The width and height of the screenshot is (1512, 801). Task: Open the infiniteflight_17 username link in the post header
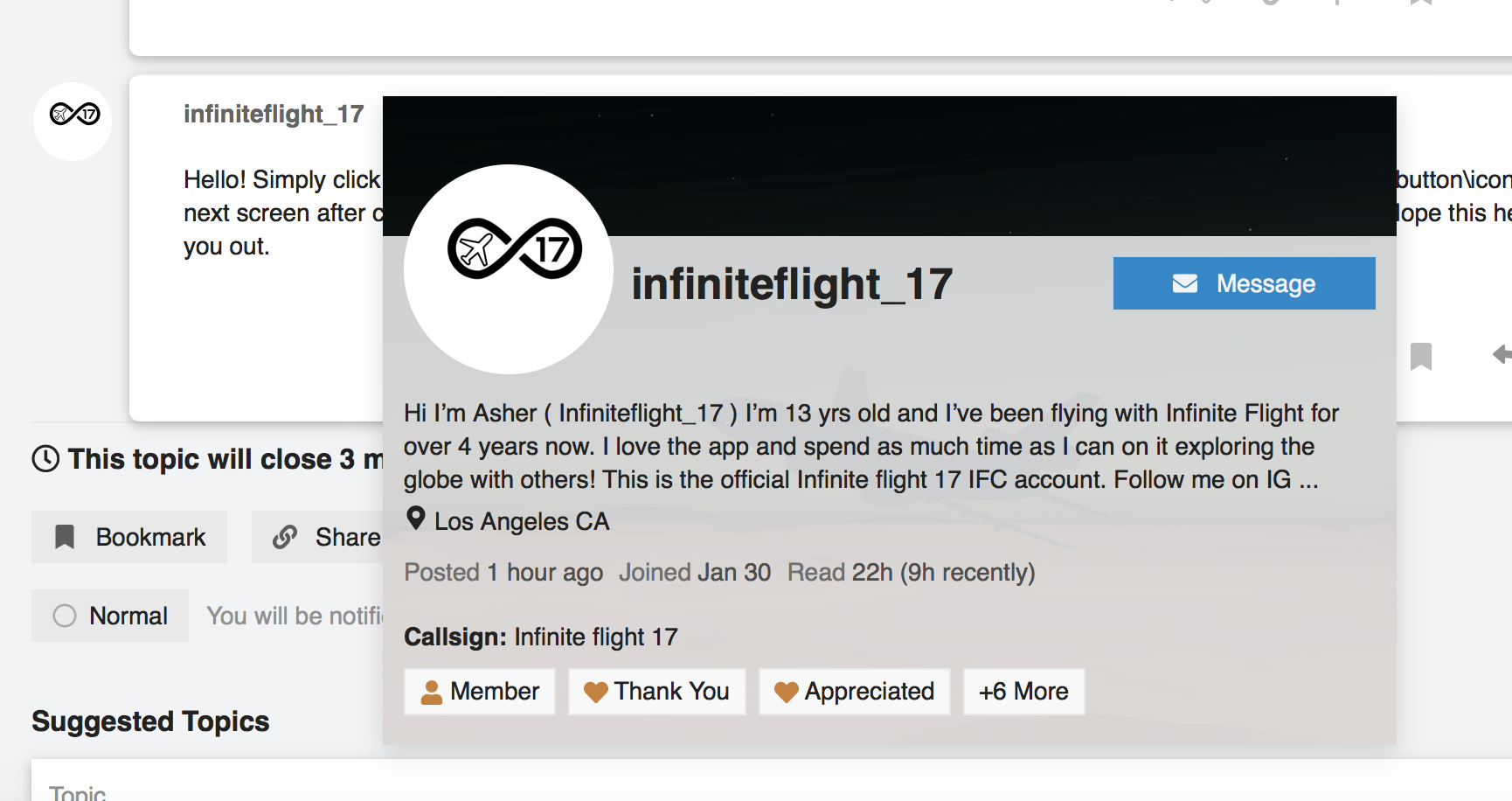coord(274,114)
